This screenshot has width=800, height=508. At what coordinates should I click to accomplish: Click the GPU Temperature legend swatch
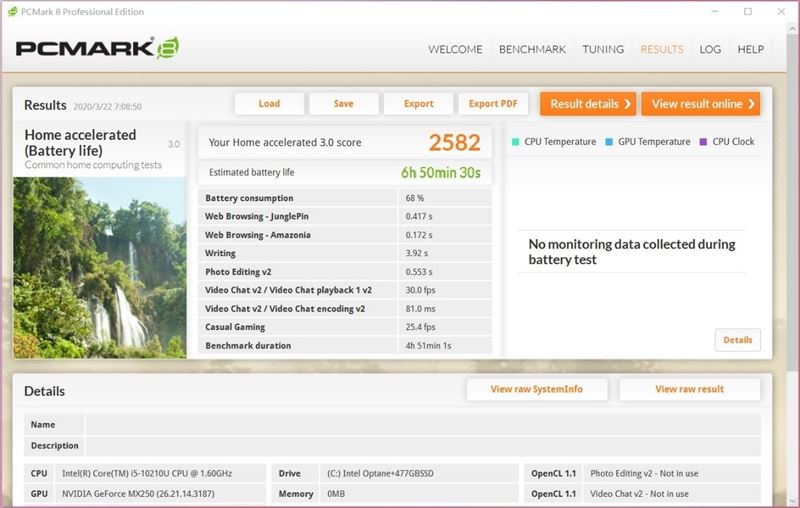click(609, 142)
